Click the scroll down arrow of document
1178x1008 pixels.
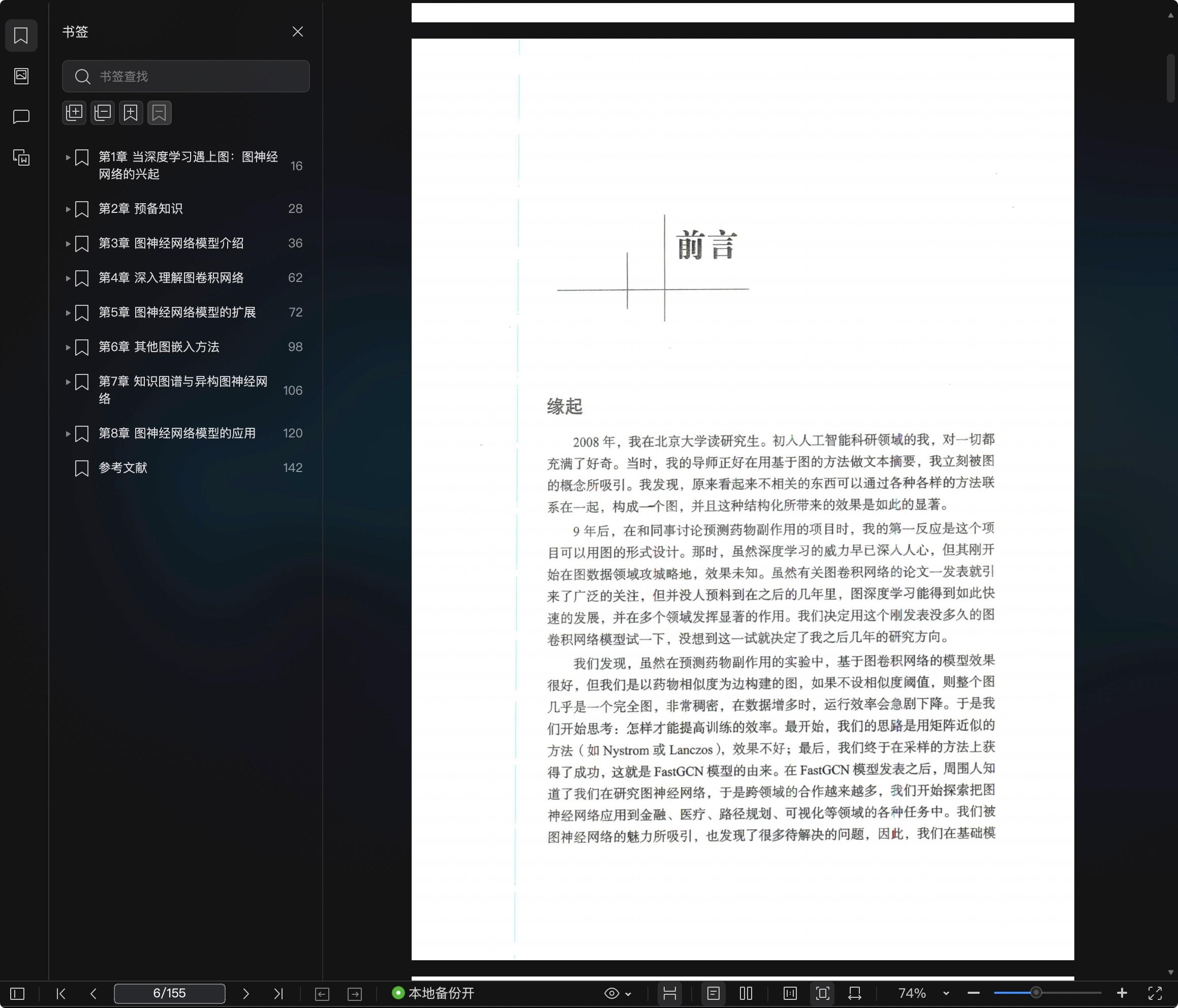pos(1170,973)
